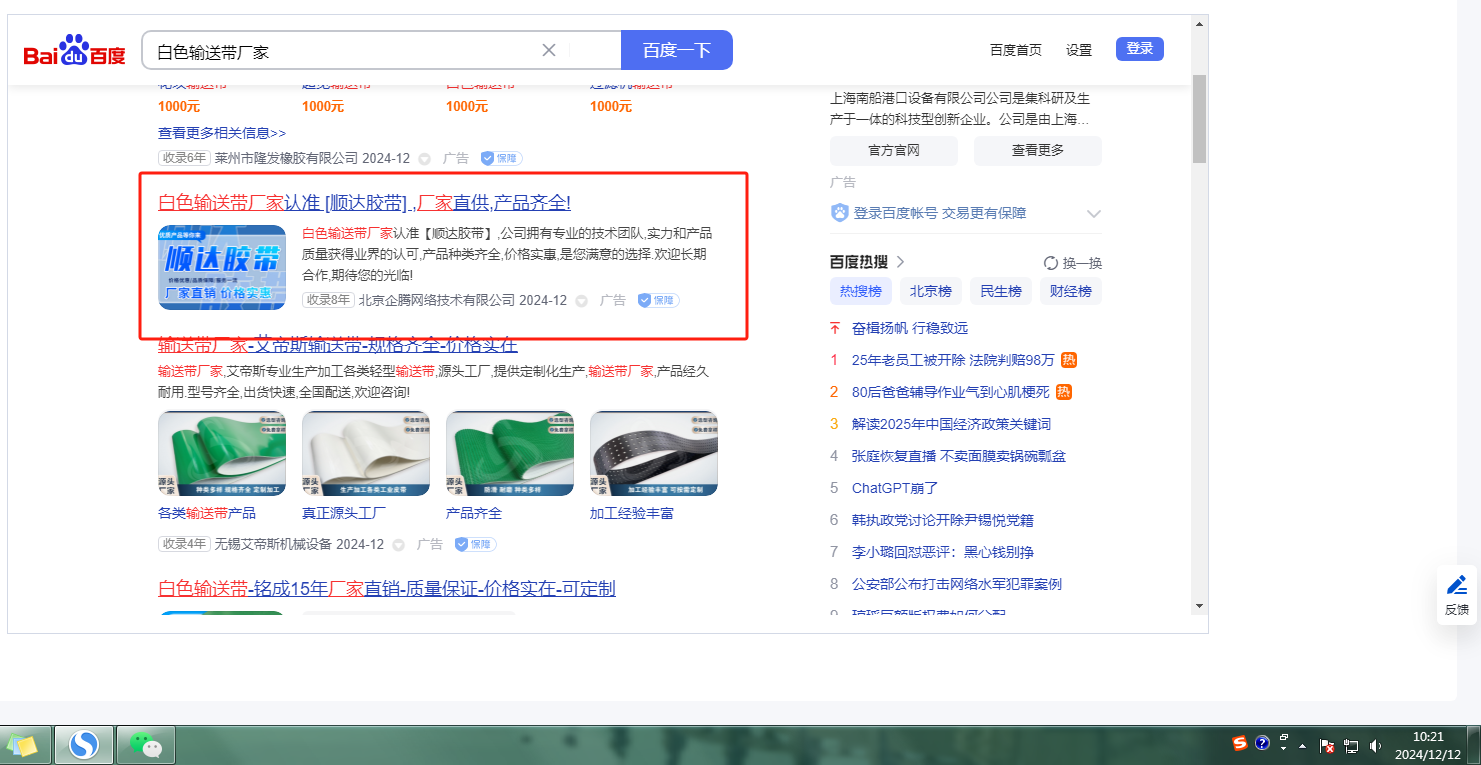Click the 反馈 feedback pencil icon
The height and width of the screenshot is (765, 1481).
[x=1457, y=585]
